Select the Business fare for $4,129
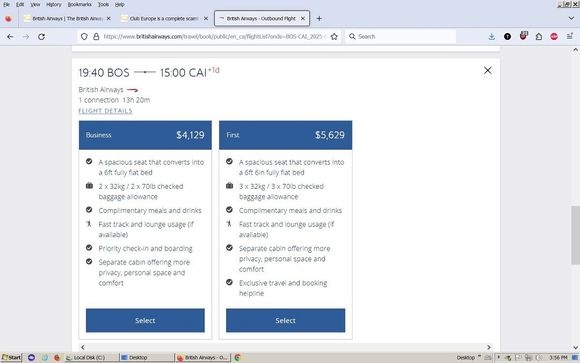The height and width of the screenshot is (363, 580). (145, 320)
